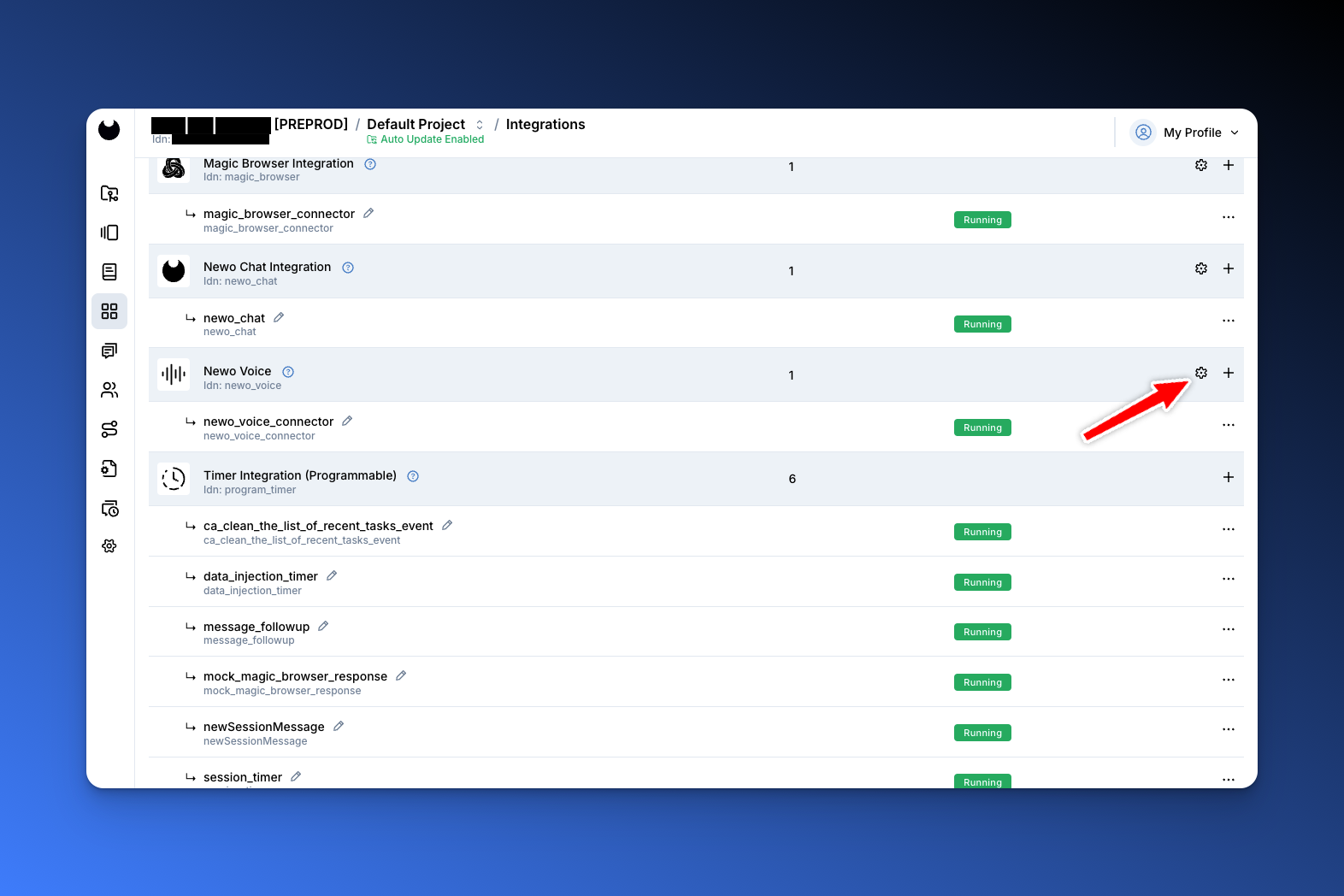Open newo_voice_connector more options menu
Image resolution: width=1344 pixels, height=896 pixels.
[1229, 425]
